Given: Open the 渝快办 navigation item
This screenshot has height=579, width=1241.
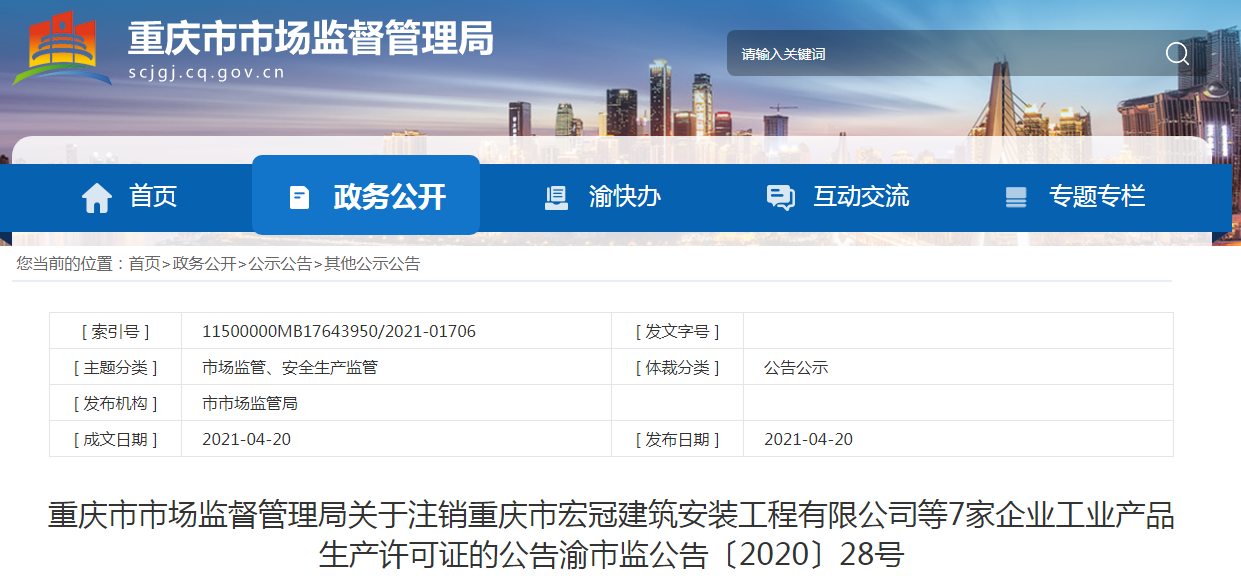Looking at the screenshot, I should [625, 196].
